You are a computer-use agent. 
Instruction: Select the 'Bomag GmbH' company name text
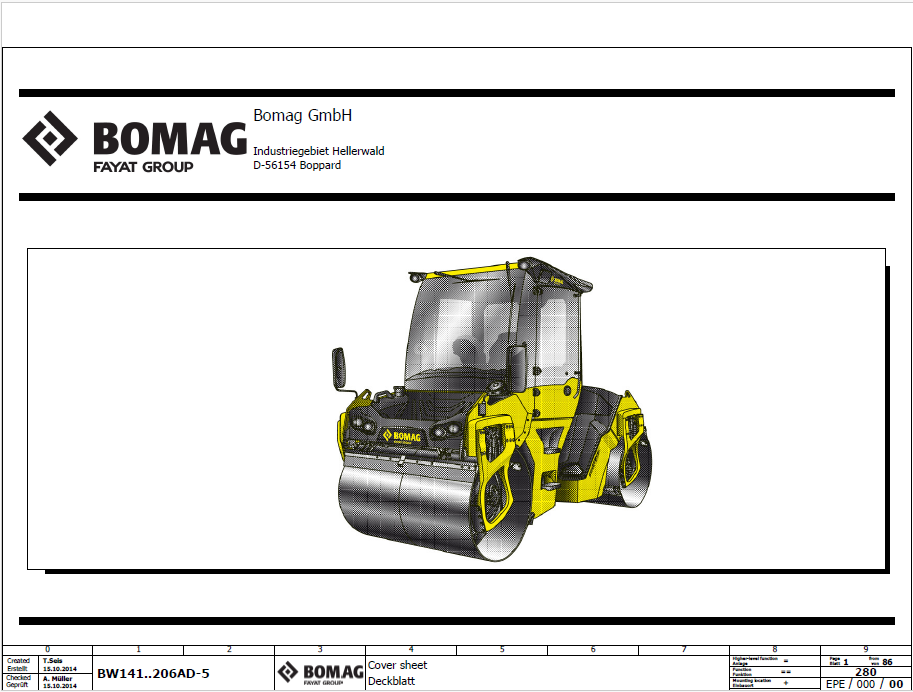tap(302, 115)
